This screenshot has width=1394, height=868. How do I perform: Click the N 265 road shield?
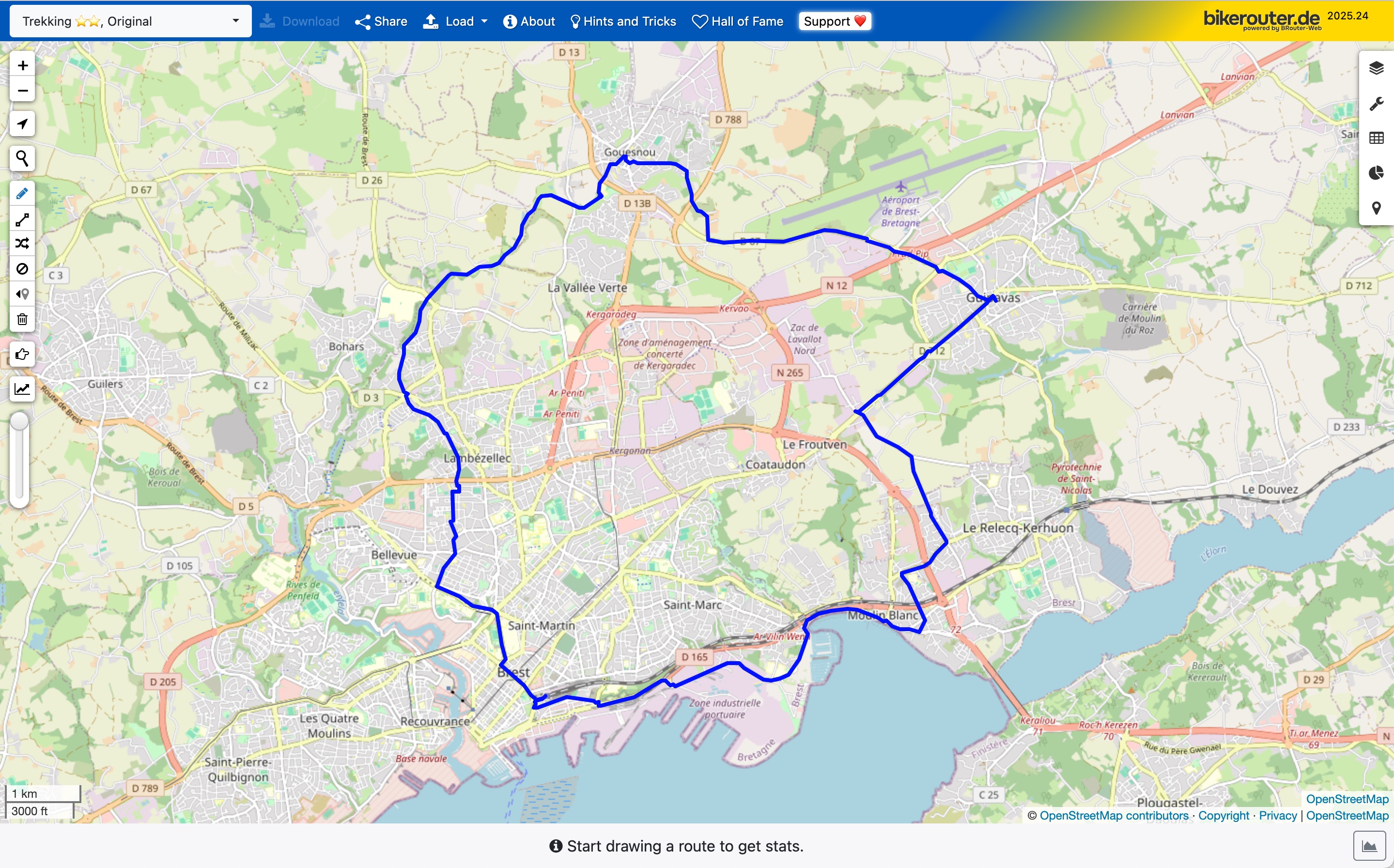790,372
